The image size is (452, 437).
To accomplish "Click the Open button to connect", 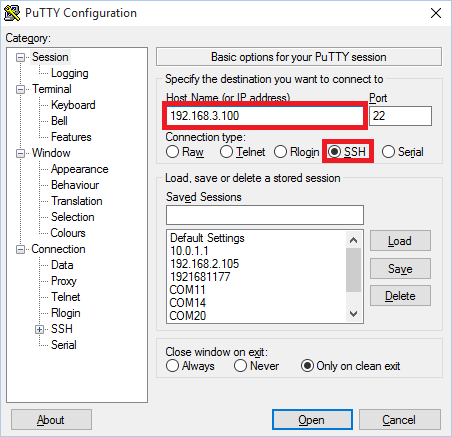I will click(x=312, y=420).
